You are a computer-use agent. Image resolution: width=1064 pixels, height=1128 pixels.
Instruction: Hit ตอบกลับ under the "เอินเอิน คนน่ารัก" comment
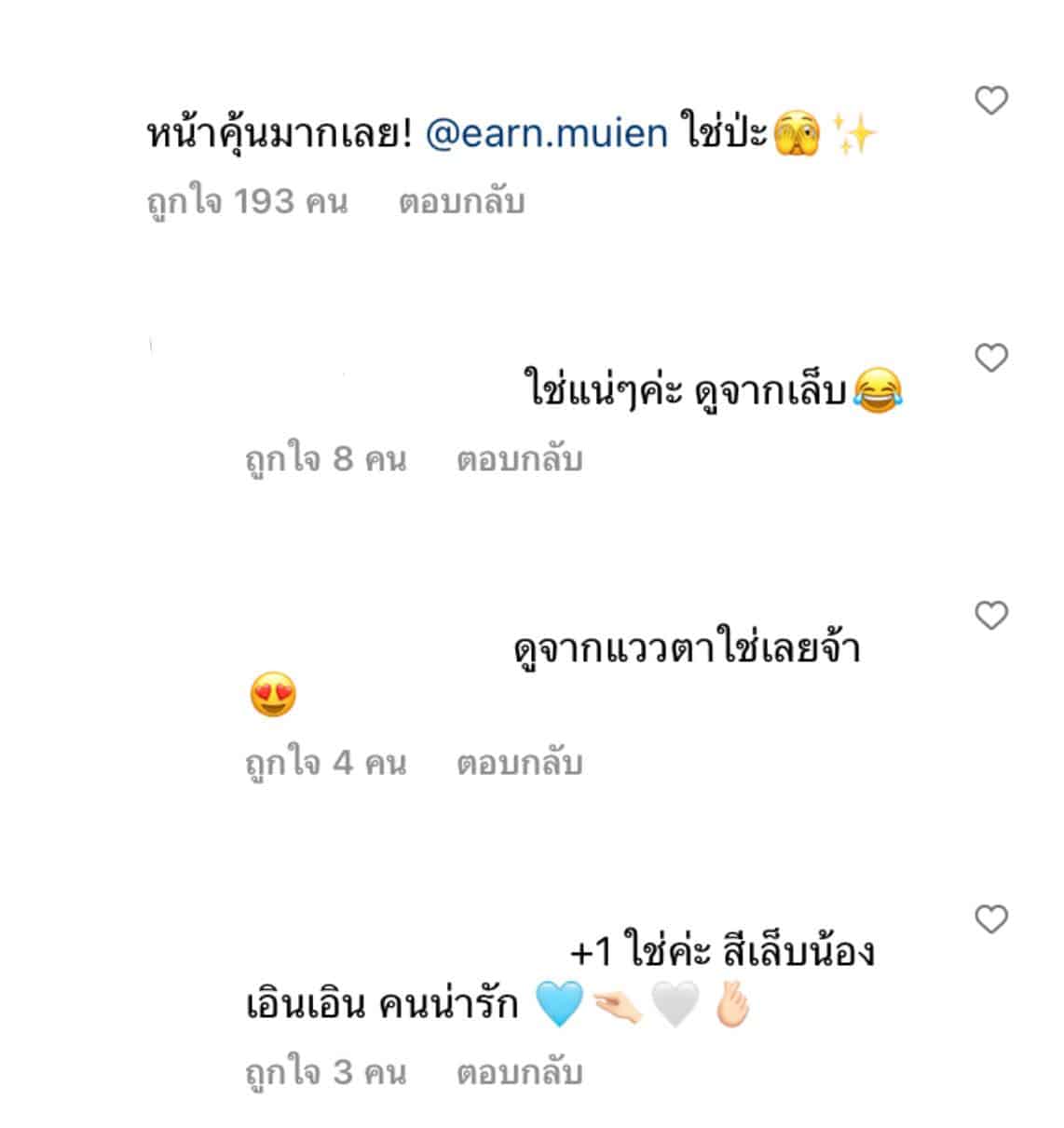coord(519,1072)
